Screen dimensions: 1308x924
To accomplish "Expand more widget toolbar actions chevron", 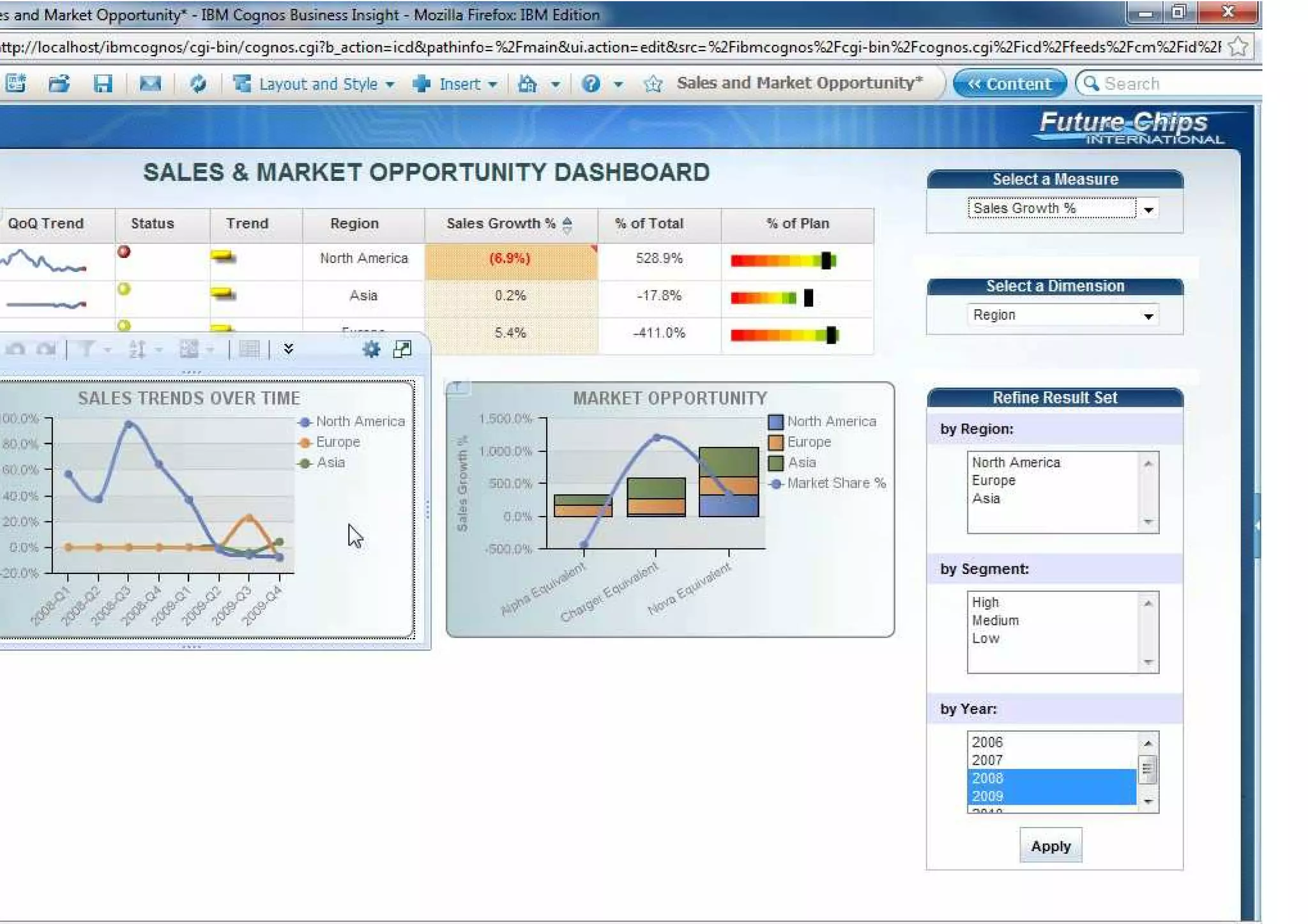I will point(289,349).
